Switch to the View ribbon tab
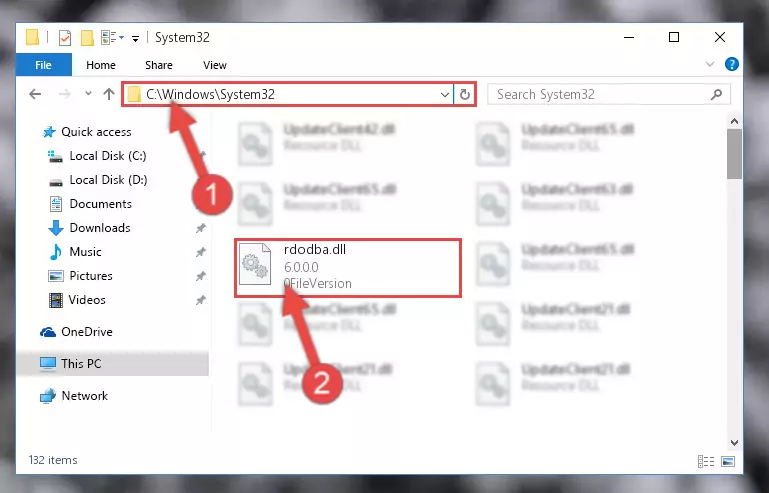This screenshot has width=769, height=493. point(214,65)
